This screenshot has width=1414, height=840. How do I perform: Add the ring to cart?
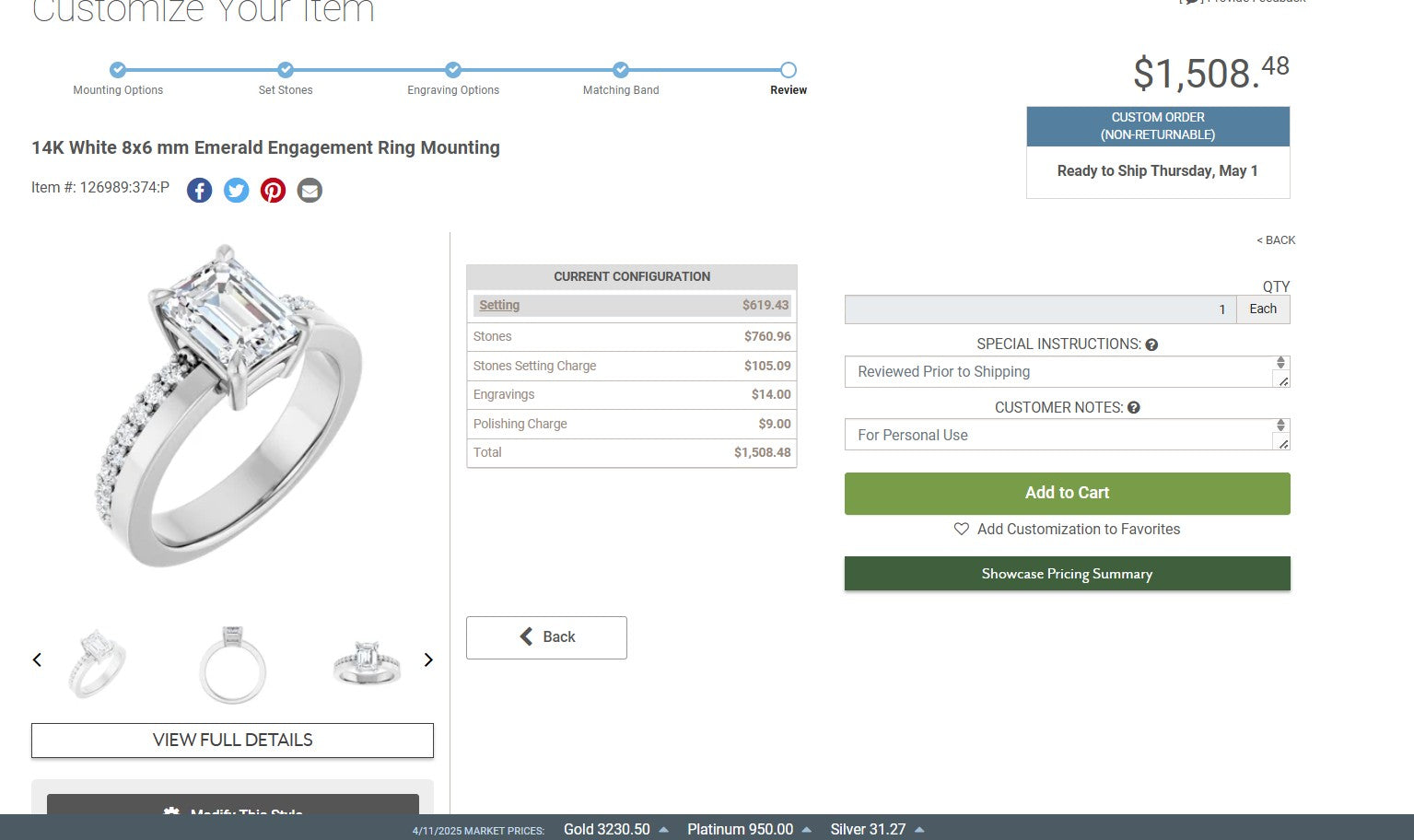pos(1067,493)
